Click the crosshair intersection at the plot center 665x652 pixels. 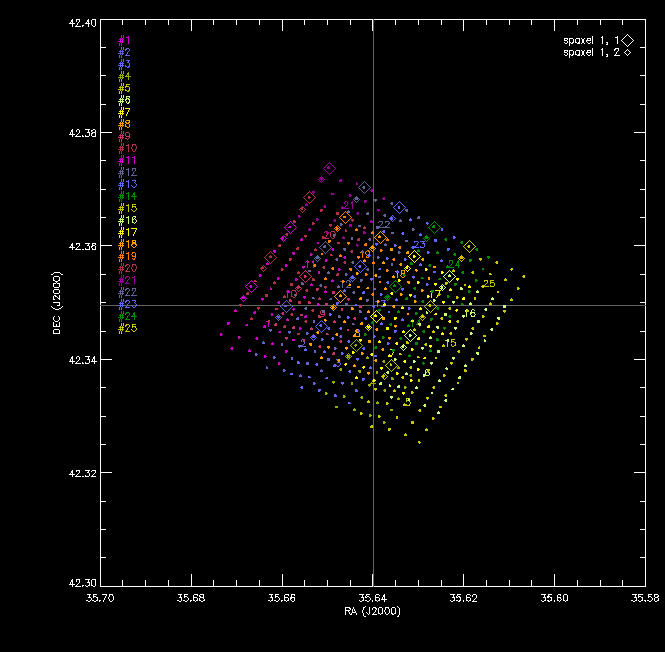(373, 305)
